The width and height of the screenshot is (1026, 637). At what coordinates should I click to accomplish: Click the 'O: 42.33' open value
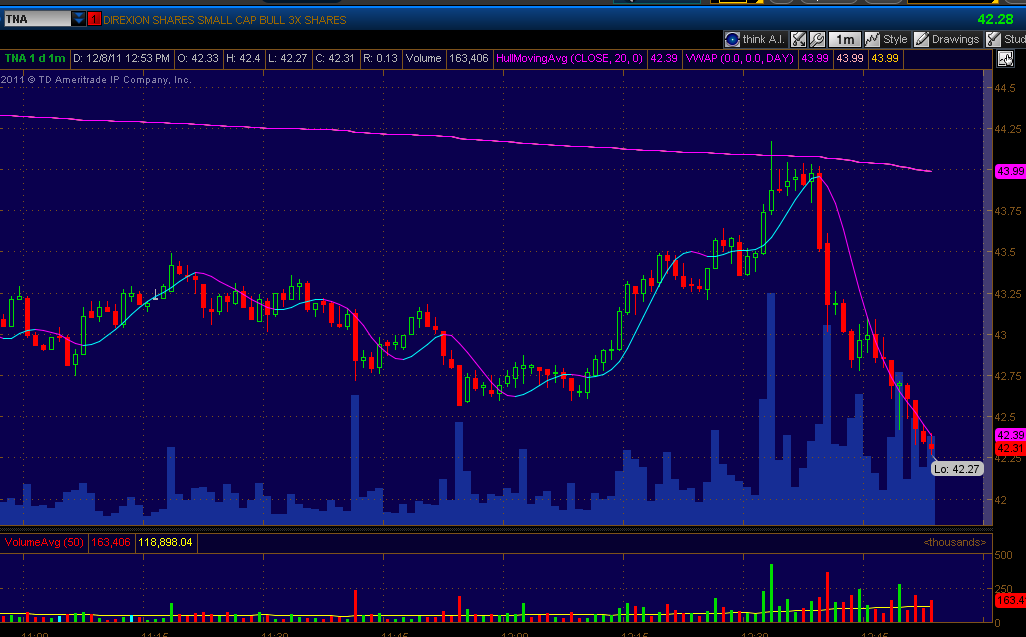[198, 58]
